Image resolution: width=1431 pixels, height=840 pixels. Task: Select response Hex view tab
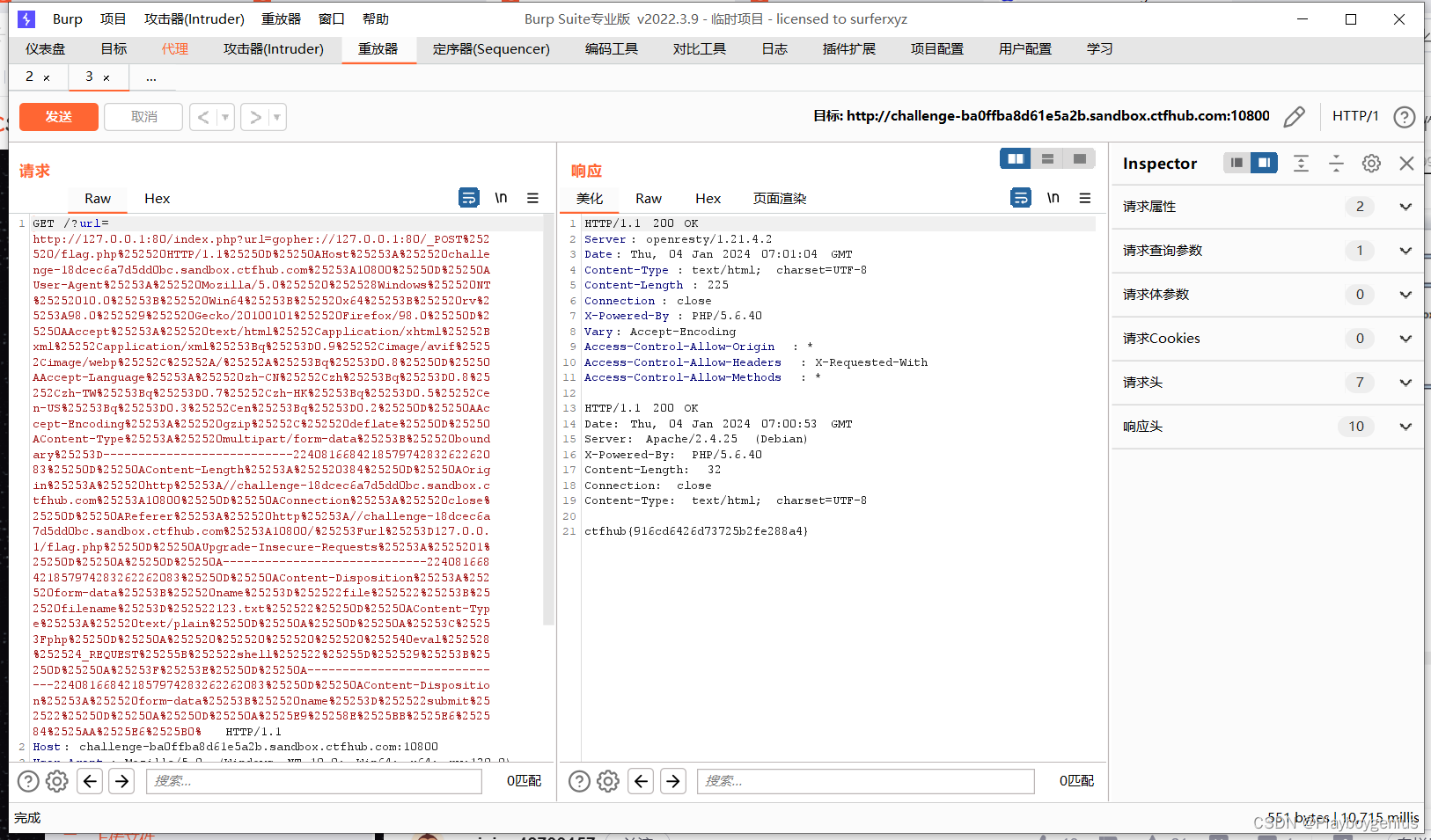click(x=708, y=199)
